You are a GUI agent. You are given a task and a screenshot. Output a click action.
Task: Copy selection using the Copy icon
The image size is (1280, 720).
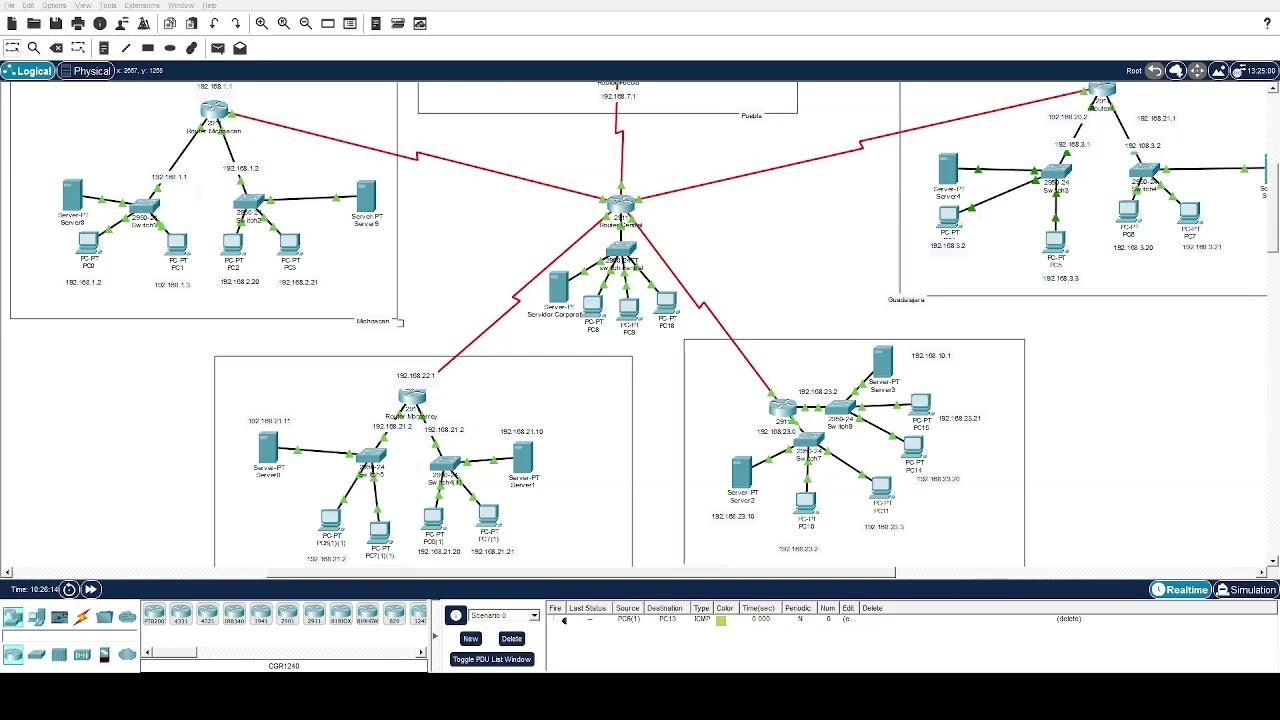click(170, 23)
